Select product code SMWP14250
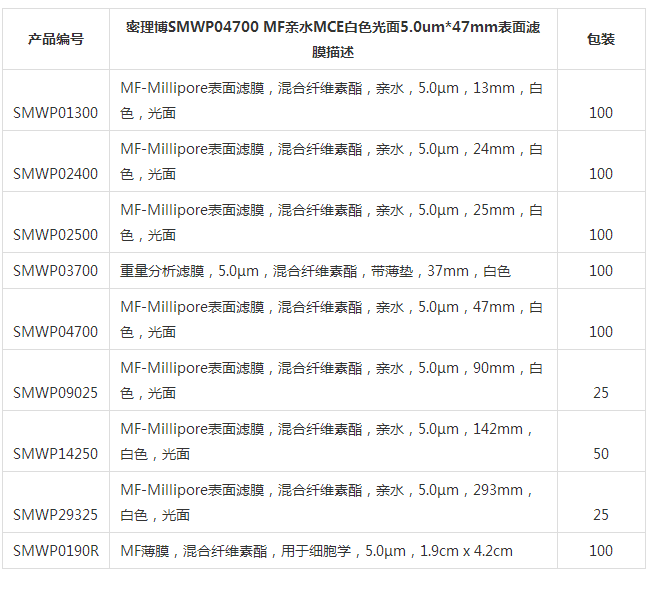This screenshot has width=650, height=589. 56,453
